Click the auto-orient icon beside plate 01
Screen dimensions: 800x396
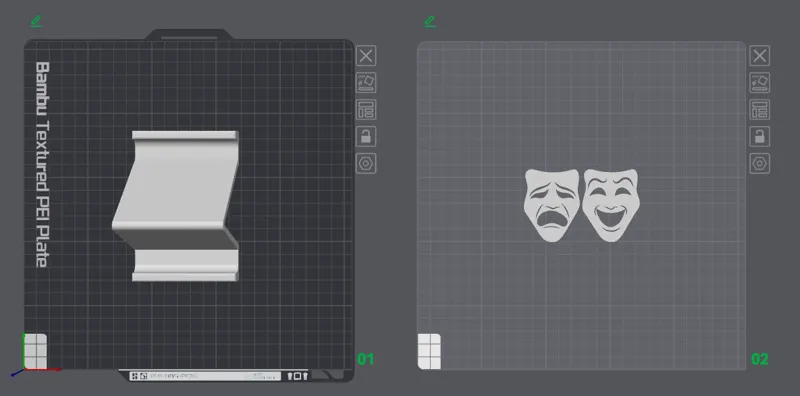coord(366,83)
